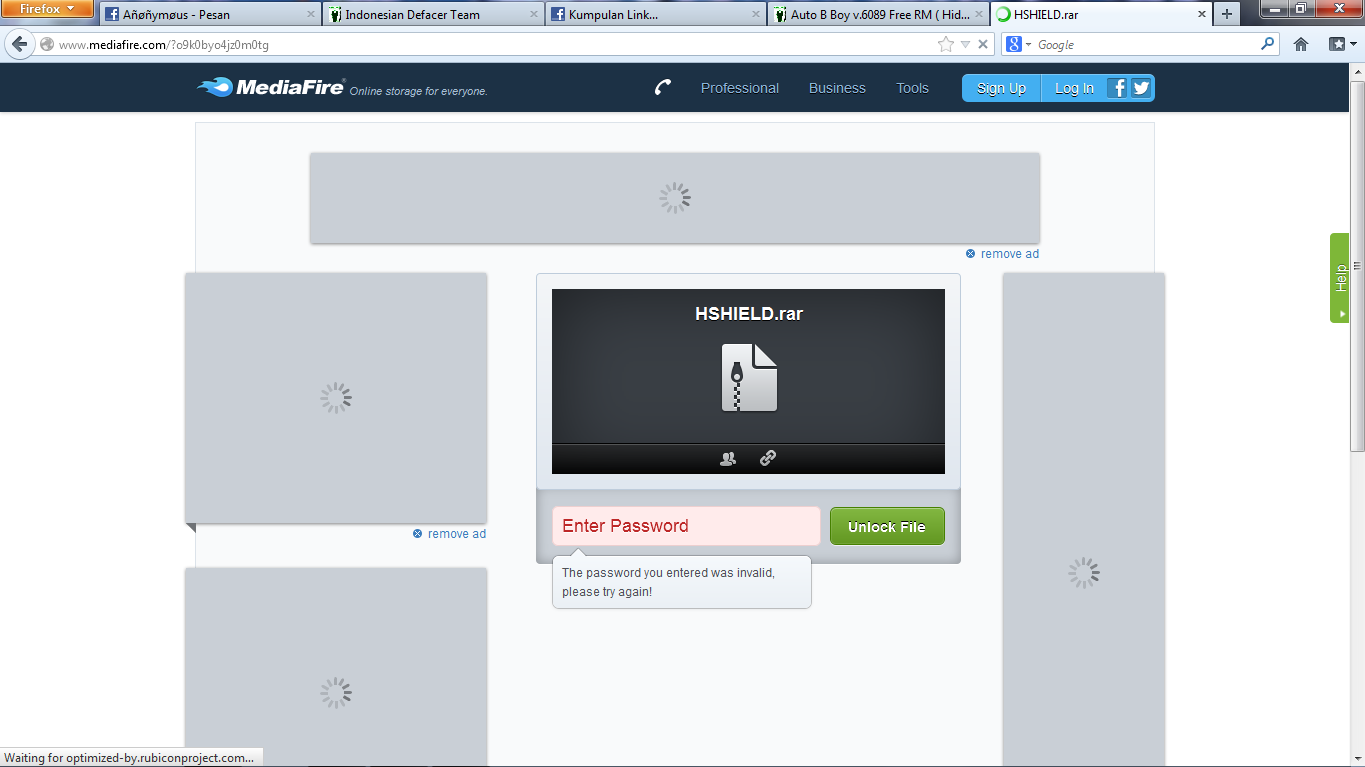Viewport: 1365px width, 767px height.
Task: Click the MediaFire logo
Action: 272,88
